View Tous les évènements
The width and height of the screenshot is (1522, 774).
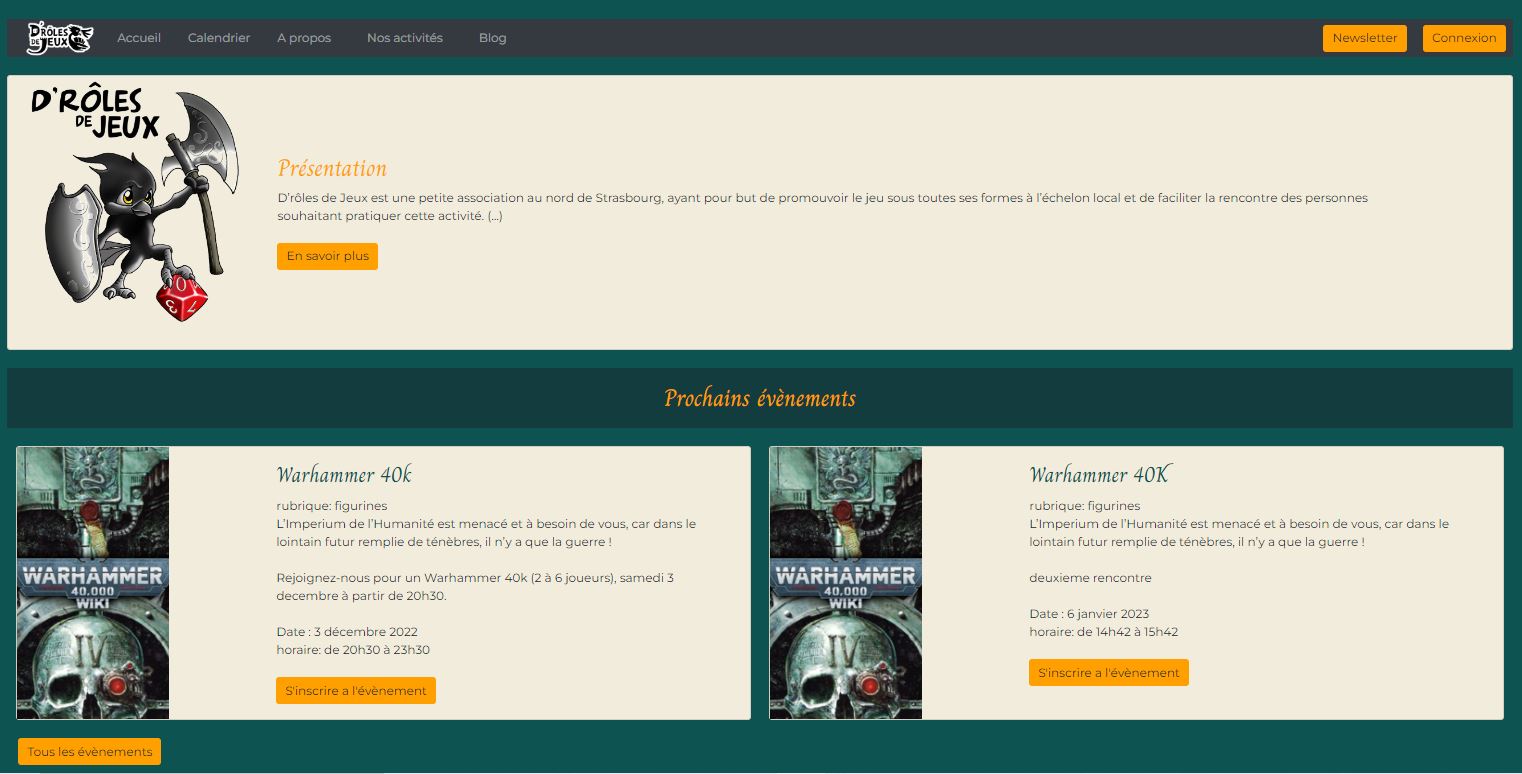90,752
